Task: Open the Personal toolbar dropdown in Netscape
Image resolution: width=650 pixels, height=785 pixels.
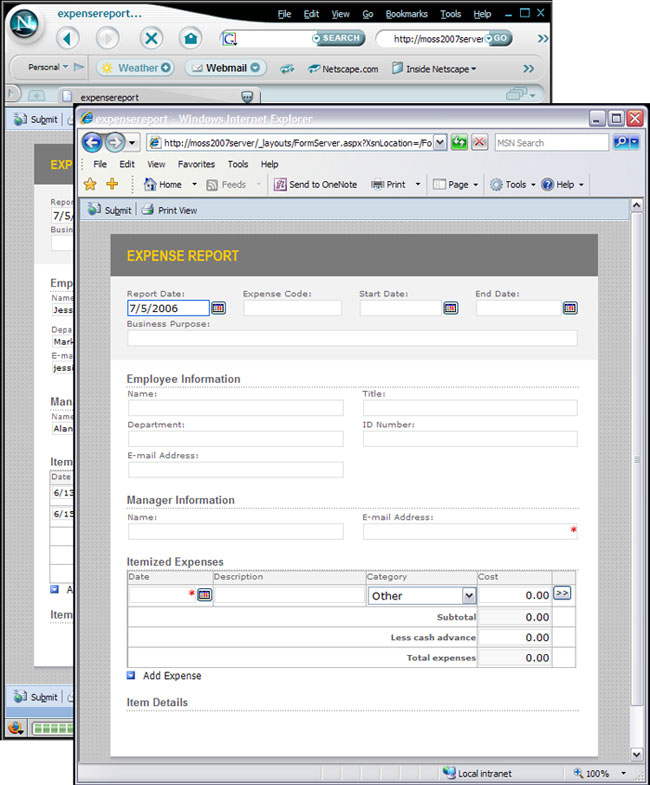Action: pos(48,67)
